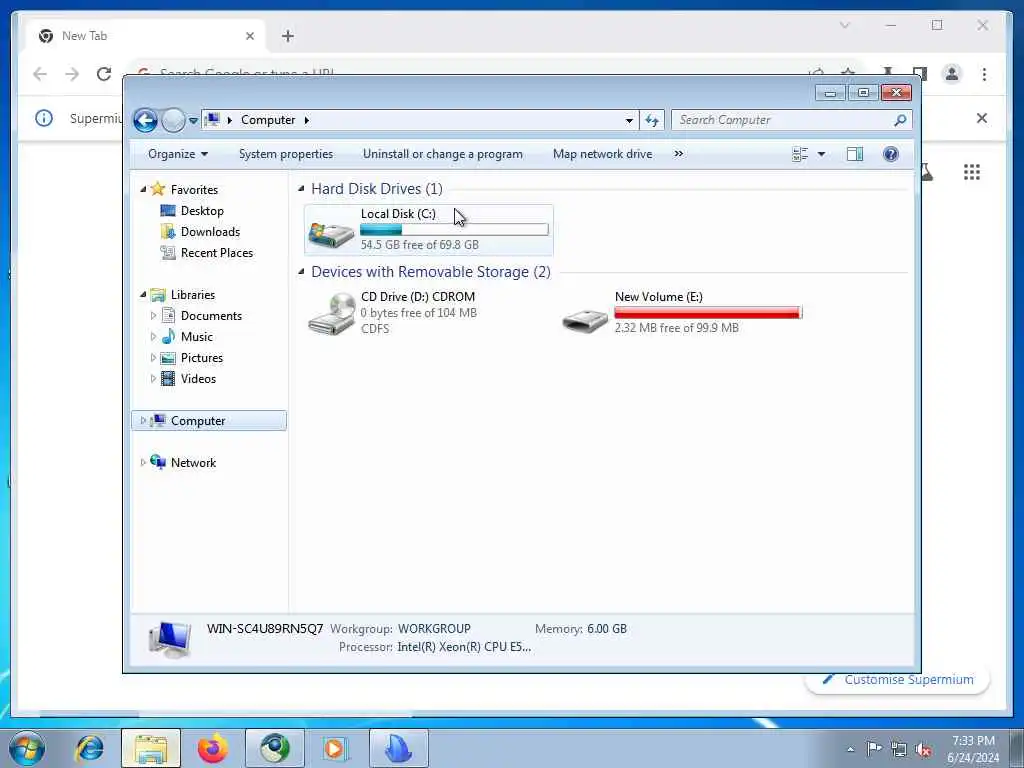Open Firefox from the taskbar
Image resolution: width=1024 pixels, height=768 pixels.
pos(213,748)
